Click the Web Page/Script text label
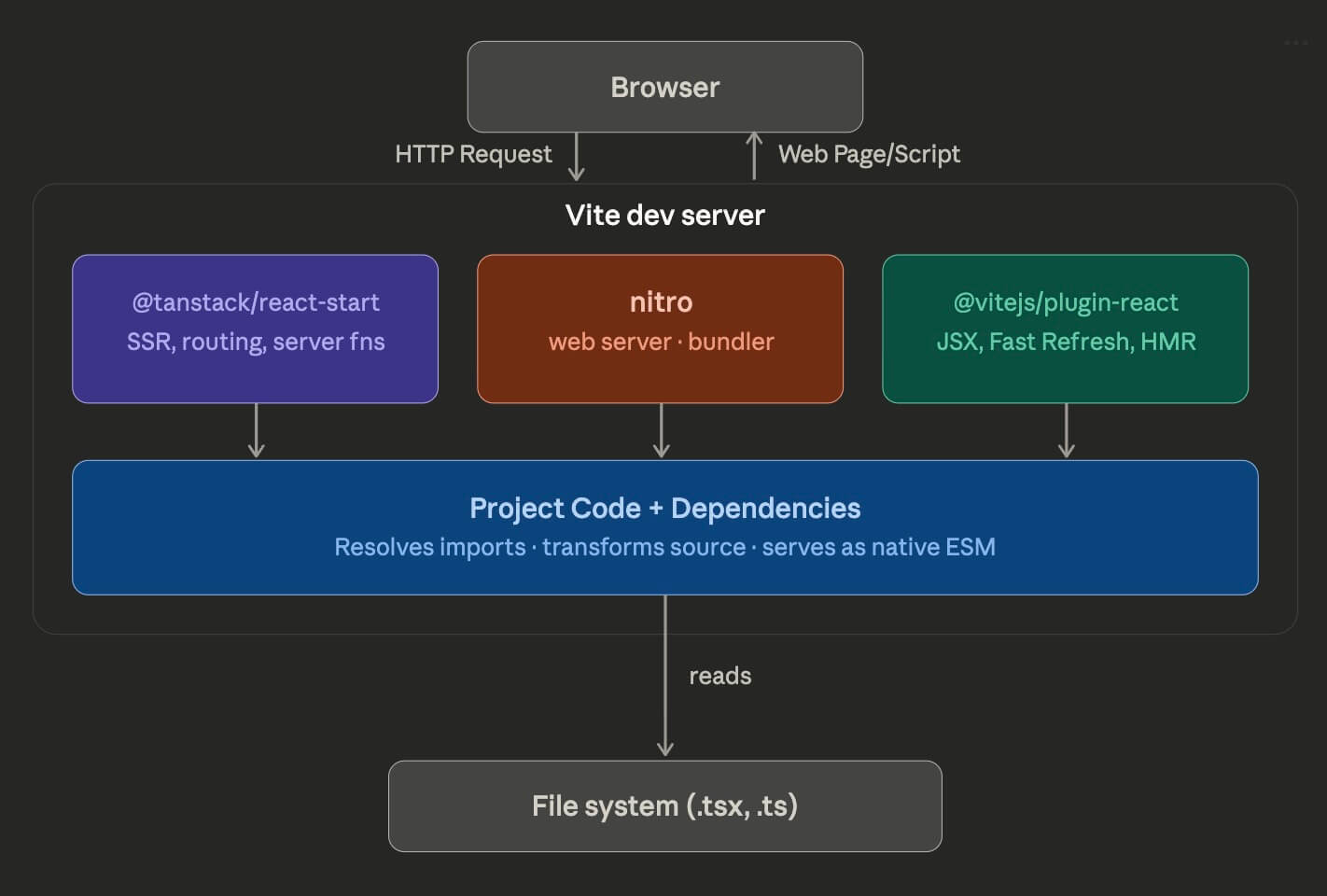 (870, 153)
